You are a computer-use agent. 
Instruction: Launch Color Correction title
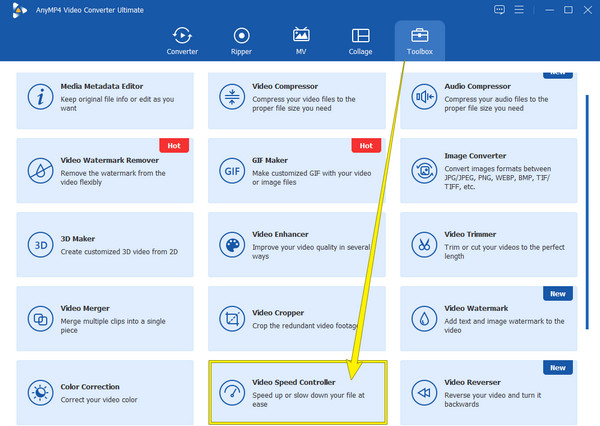[90, 387]
